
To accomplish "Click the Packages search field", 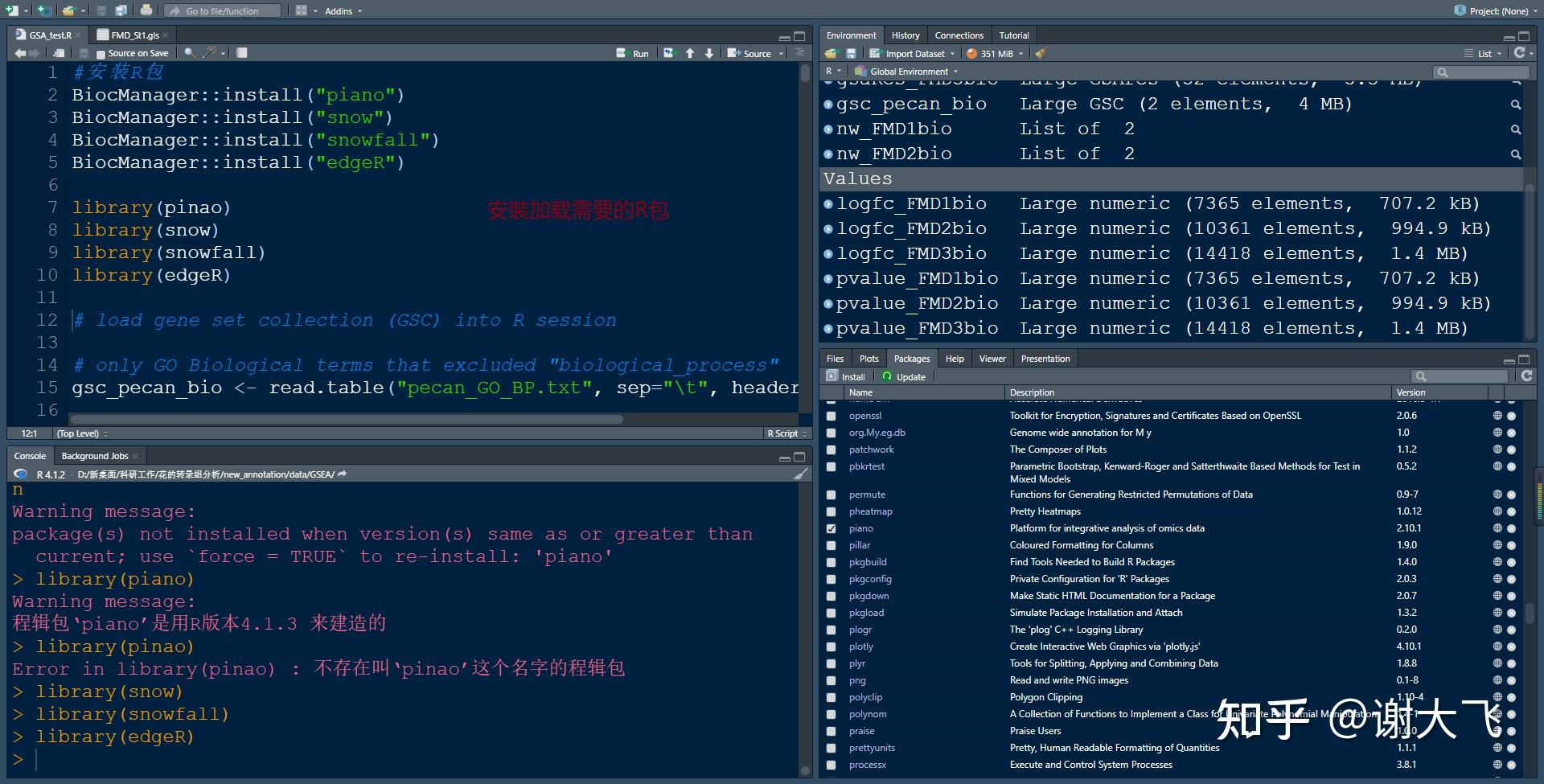I will coord(1460,376).
